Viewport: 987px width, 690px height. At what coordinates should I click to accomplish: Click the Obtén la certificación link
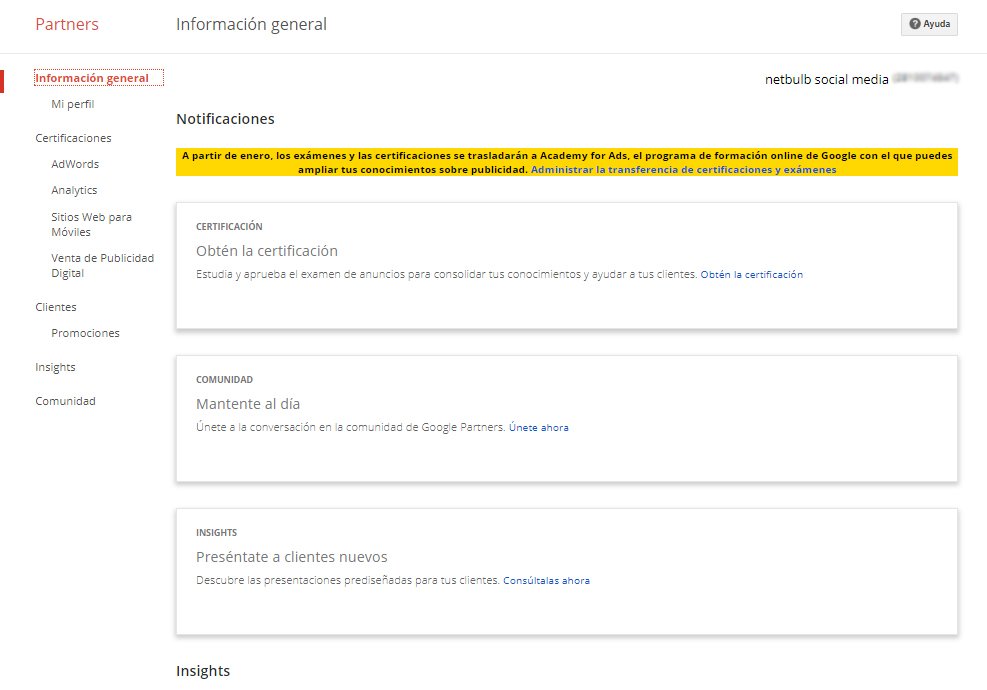[x=754, y=274]
